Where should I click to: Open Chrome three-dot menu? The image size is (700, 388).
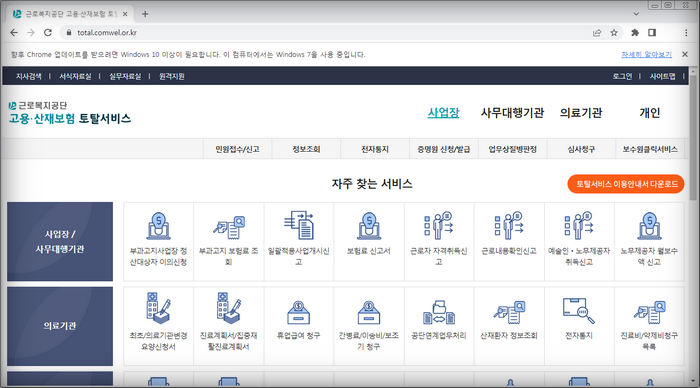click(x=686, y=33)
